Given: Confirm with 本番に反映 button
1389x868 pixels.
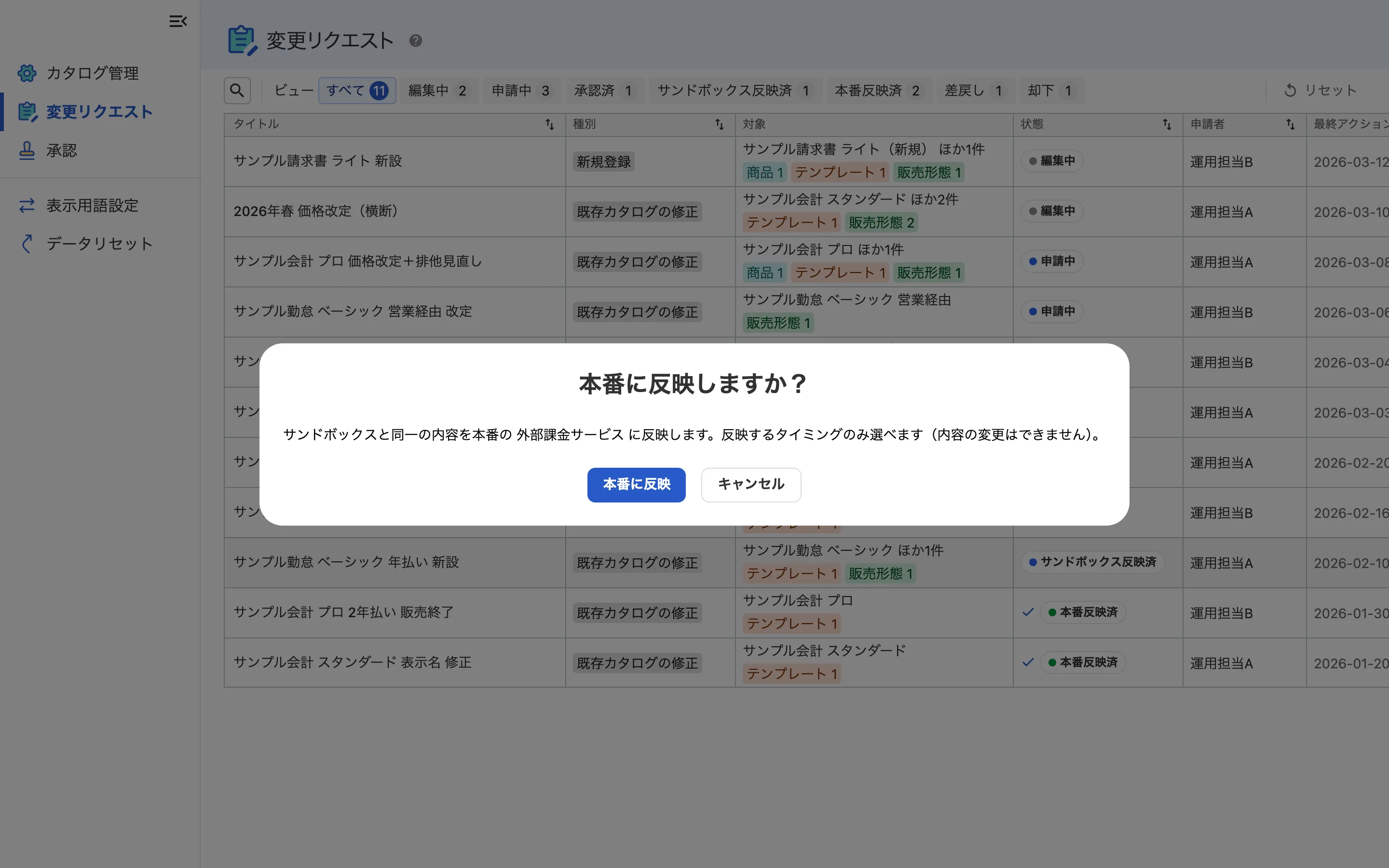Looking at the screenshot, I should point(636,485).
